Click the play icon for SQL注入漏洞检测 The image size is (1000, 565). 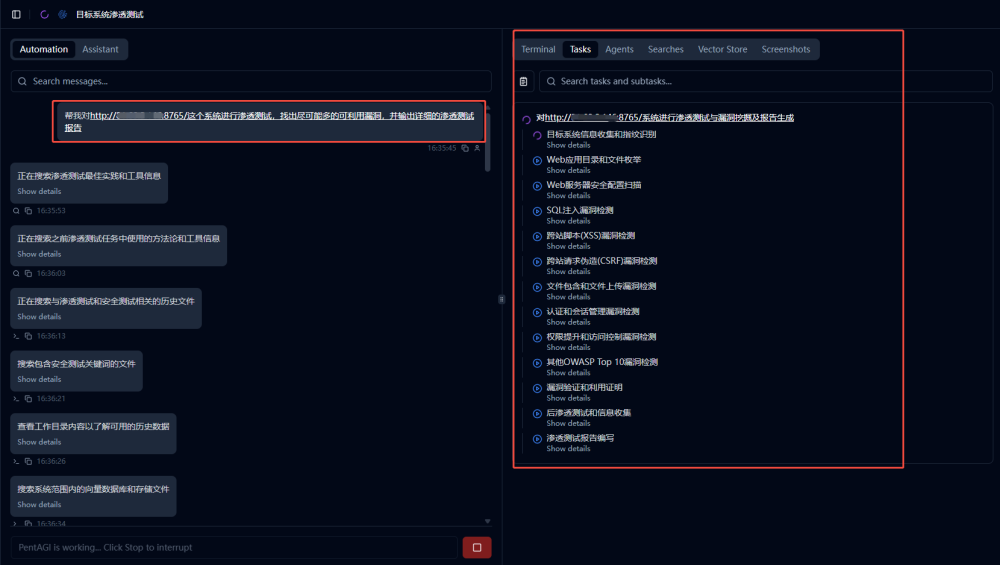point(537,211)
